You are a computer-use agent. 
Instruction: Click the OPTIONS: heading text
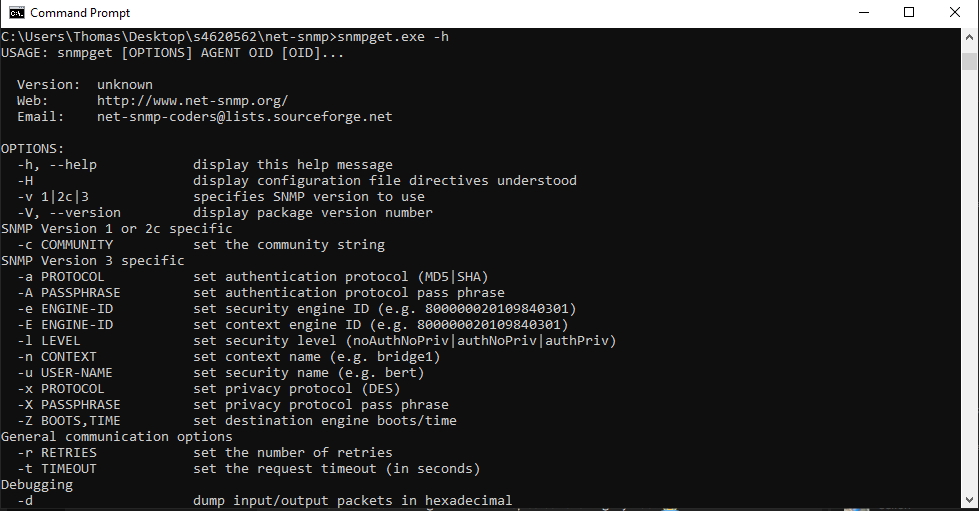32,149
